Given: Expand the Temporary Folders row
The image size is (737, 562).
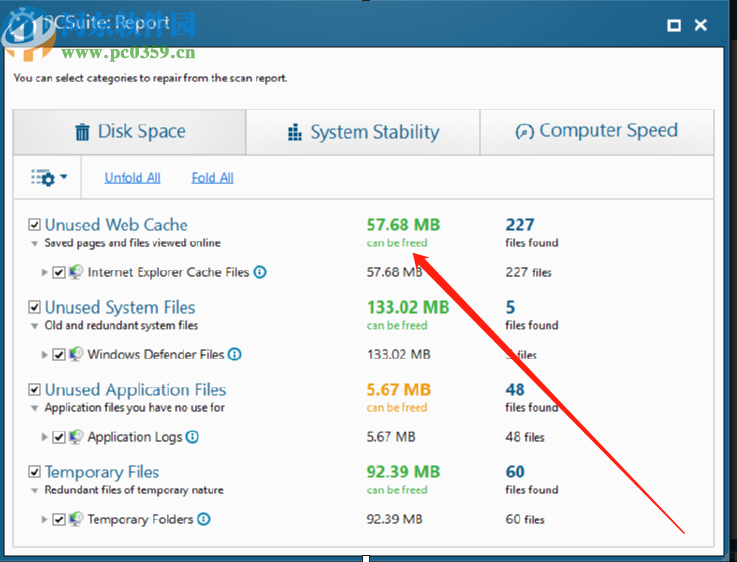Looking at the screenshot, I should coord(44,520).
